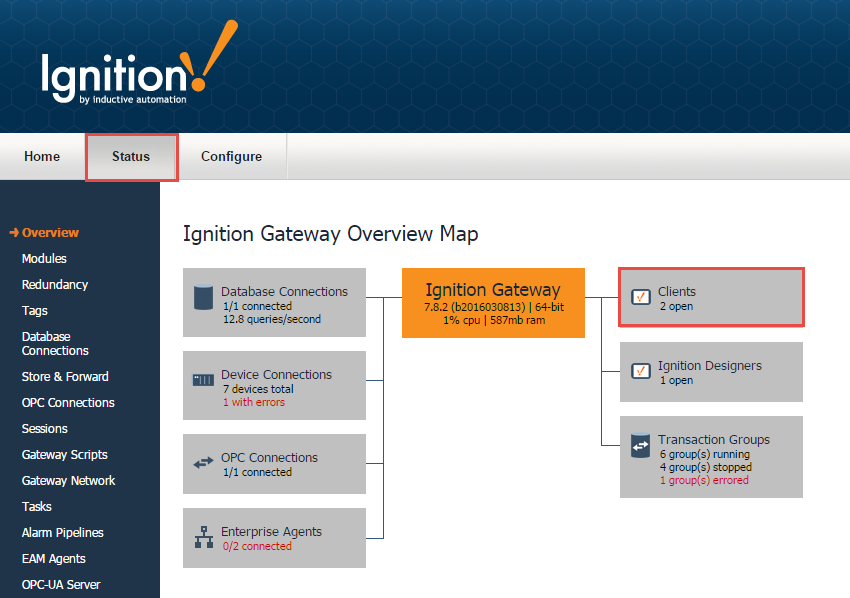Click the Database Connections card title

[284, 292]
